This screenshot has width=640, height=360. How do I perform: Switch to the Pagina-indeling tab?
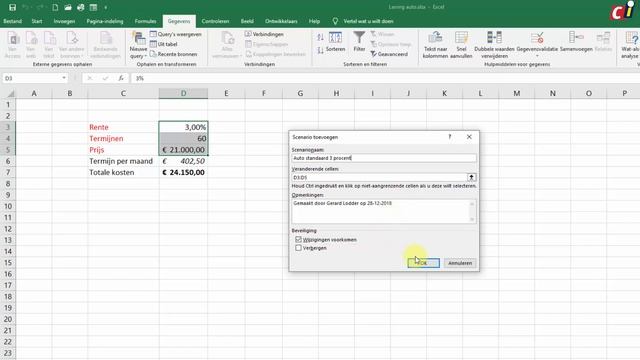coord(105,21)
